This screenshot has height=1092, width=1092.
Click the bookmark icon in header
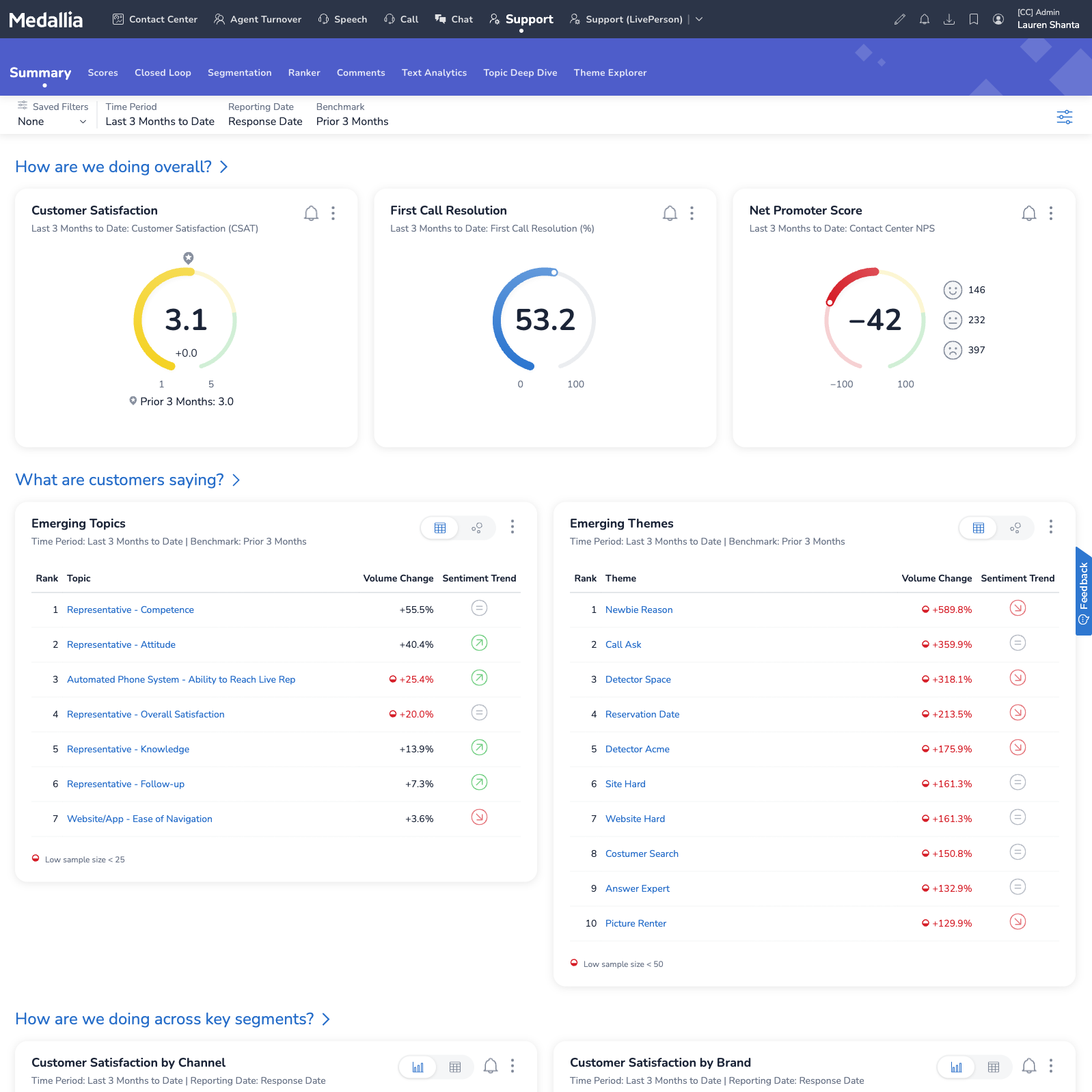(973, 19)
